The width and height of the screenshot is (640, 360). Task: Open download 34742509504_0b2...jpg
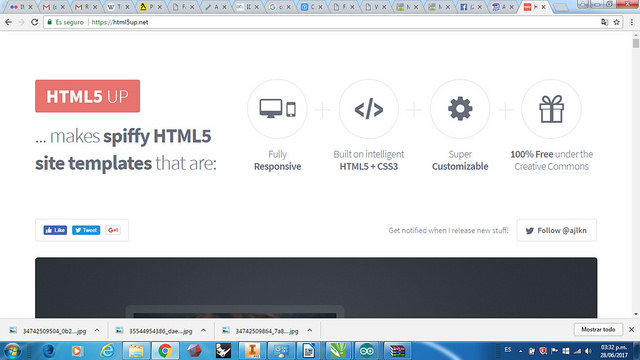coord(49,331)
